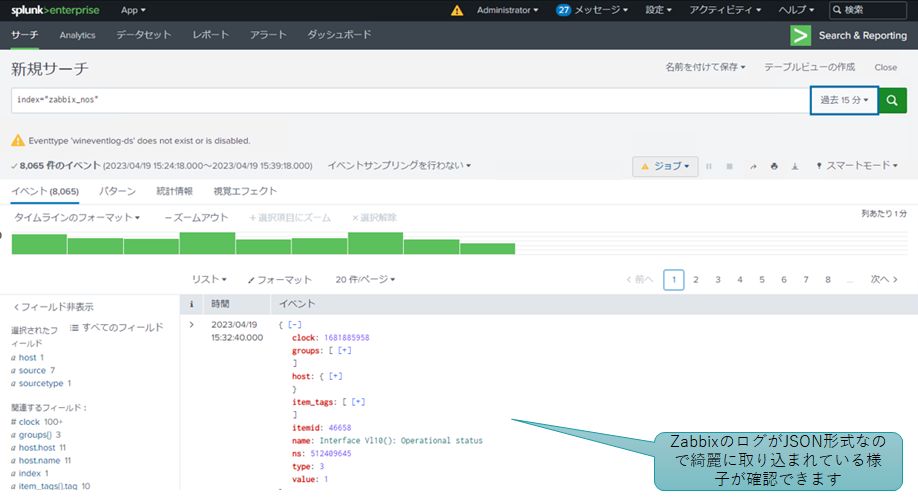Click the 27 messages badge

(563, 10)
